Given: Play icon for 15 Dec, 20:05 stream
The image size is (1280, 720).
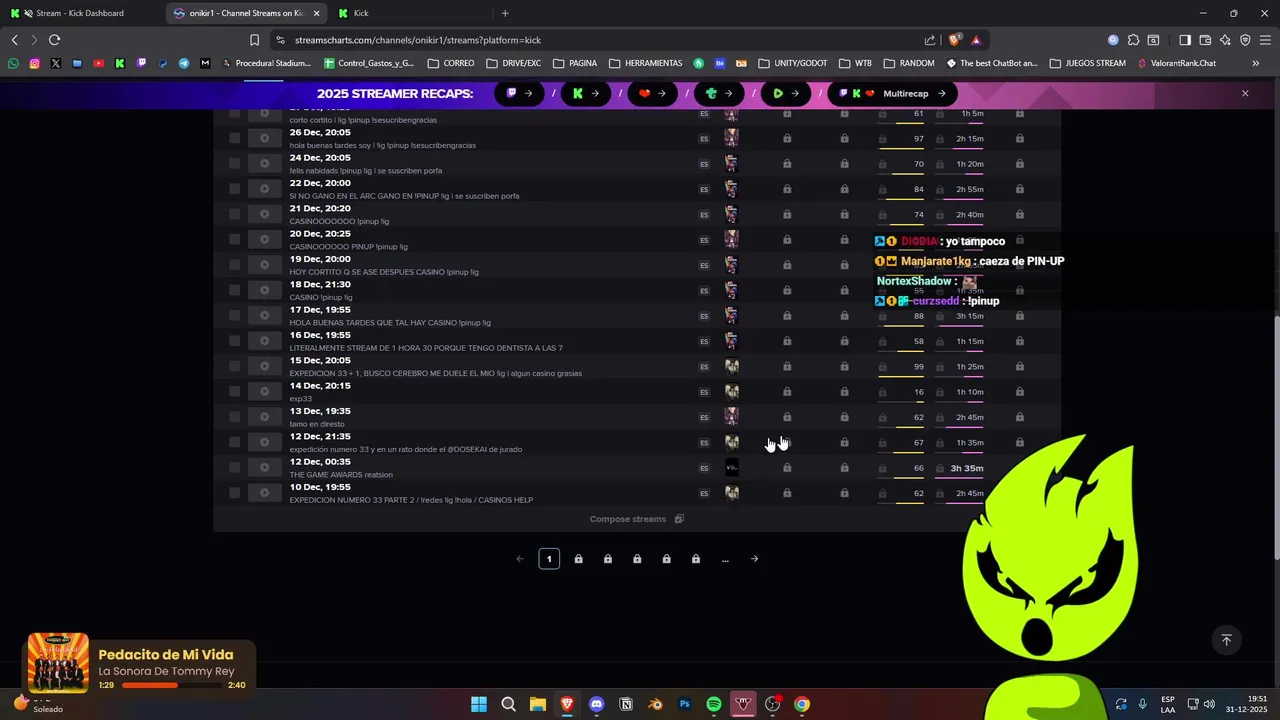Looking at the screenshot, I should pyautogui.click(x=264, y=366).
